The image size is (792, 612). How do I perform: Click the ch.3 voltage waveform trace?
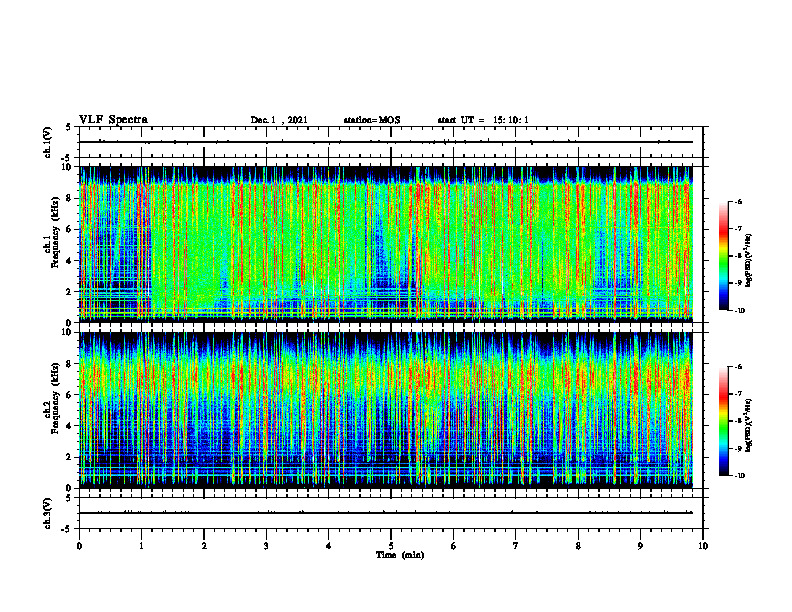point(386,513)
